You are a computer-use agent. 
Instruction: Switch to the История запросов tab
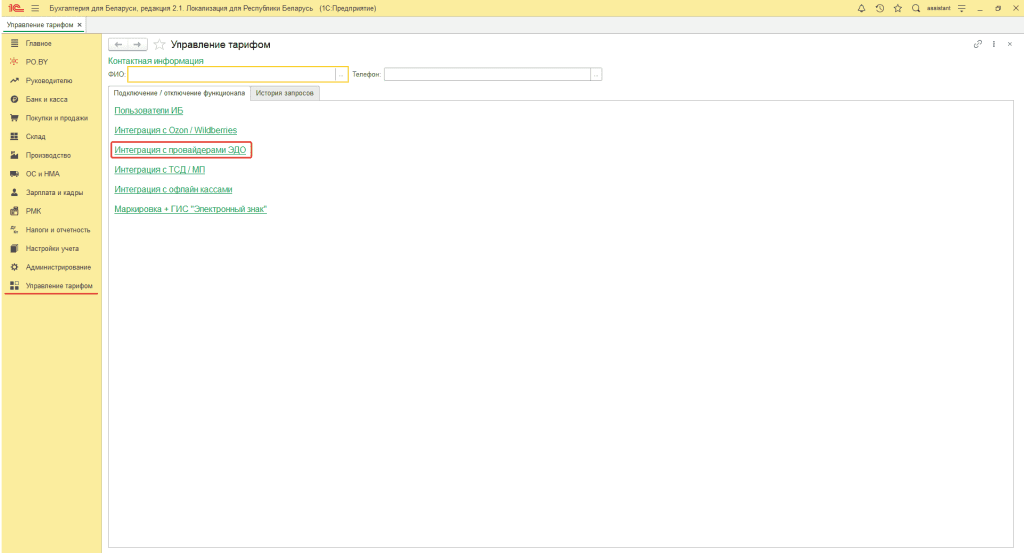click(x=285, y=93)
